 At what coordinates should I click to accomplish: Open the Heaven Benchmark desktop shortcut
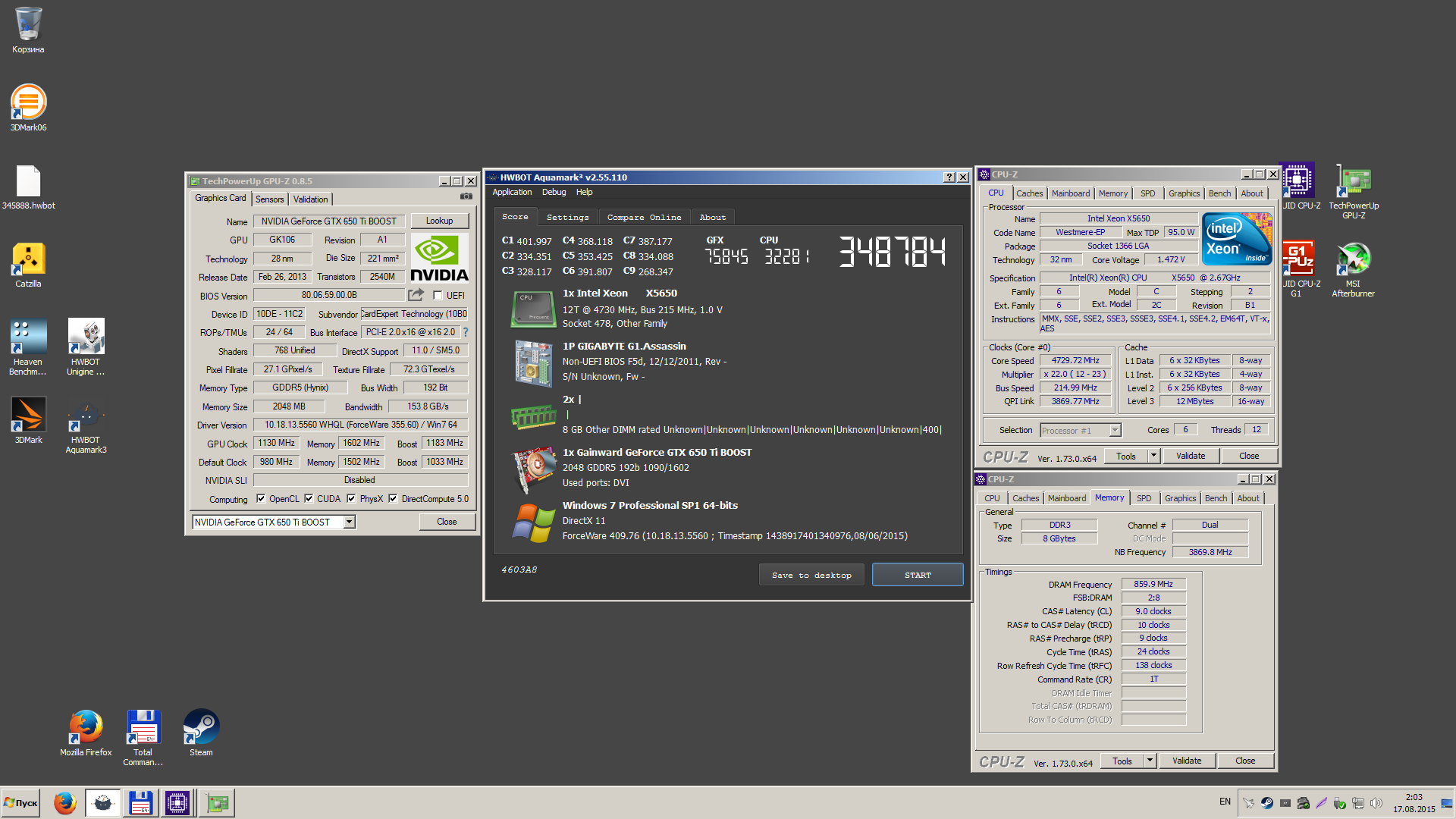point(28,347)
